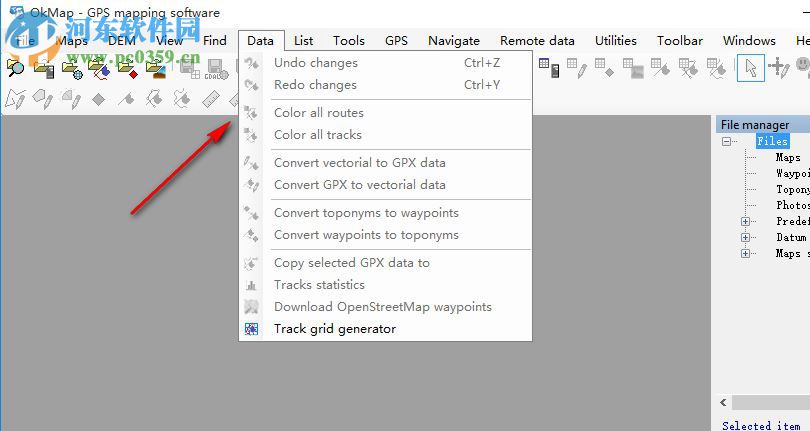The image size is (810, 431).
Task: Click the GDAL save icon
Action: point(216,69)
